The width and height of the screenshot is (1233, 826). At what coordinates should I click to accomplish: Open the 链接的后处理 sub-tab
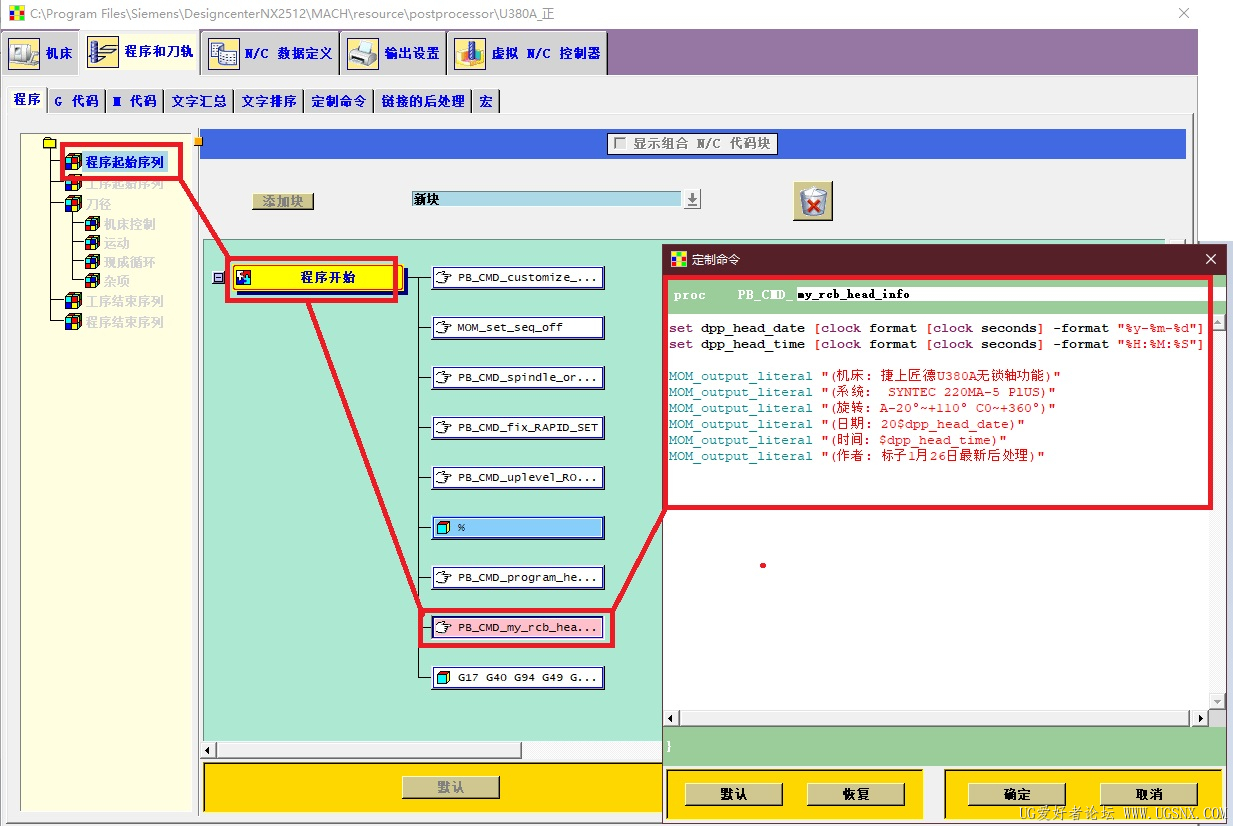click(x=423, y=101)
